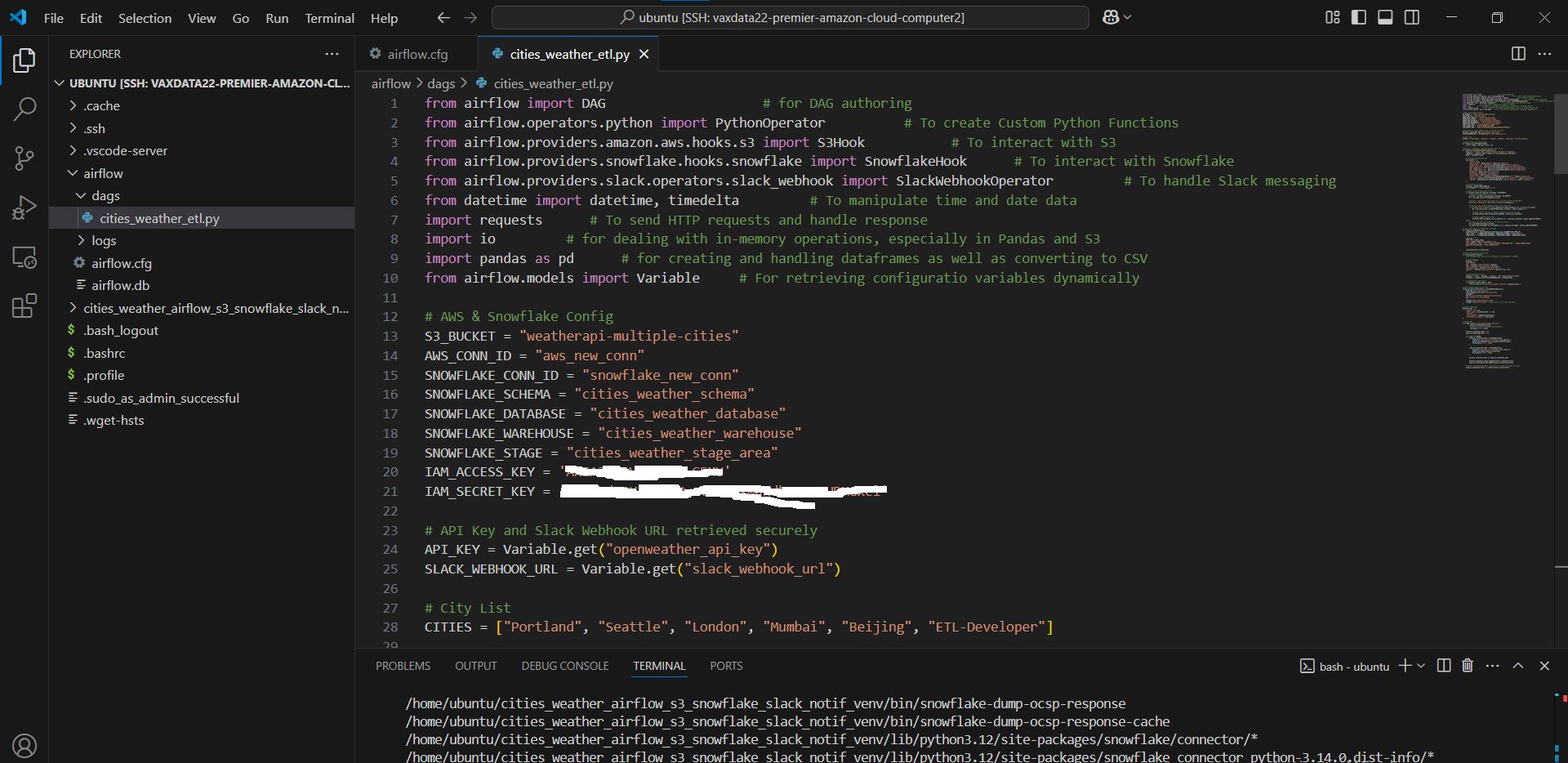Screen dimensions: 1568x763
Task: Open airflow.db in the explorer
Action: (x=202, y=286)
